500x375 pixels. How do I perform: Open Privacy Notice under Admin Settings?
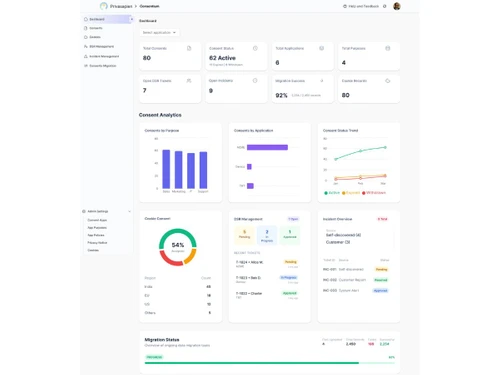coord(97,243)
